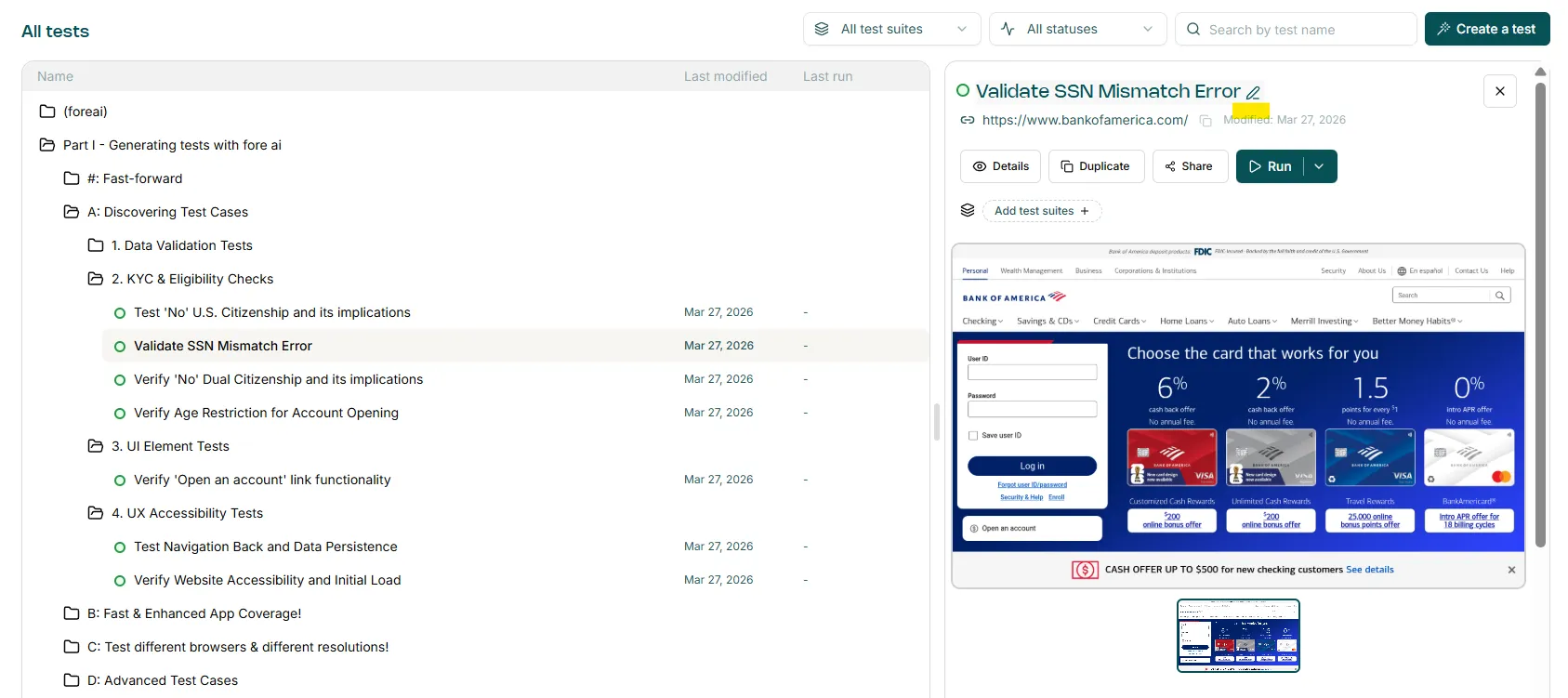The height and width of the screenshot is (698, 1568).
Task: Collapse 4. UX Accessibility Tests folder
Action: point(187,513)
